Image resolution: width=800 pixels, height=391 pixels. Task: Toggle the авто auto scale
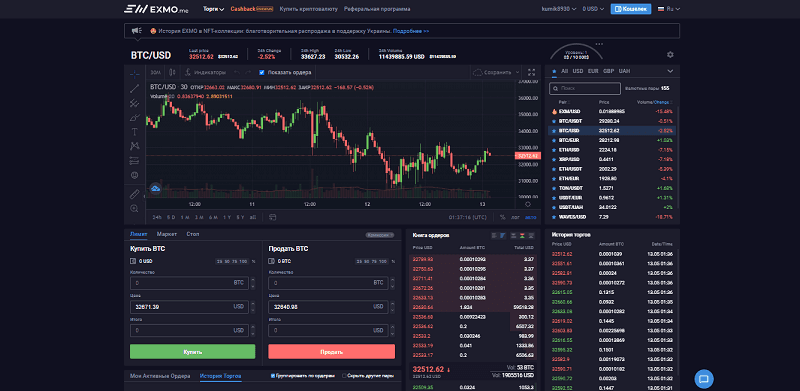(531, 217)
